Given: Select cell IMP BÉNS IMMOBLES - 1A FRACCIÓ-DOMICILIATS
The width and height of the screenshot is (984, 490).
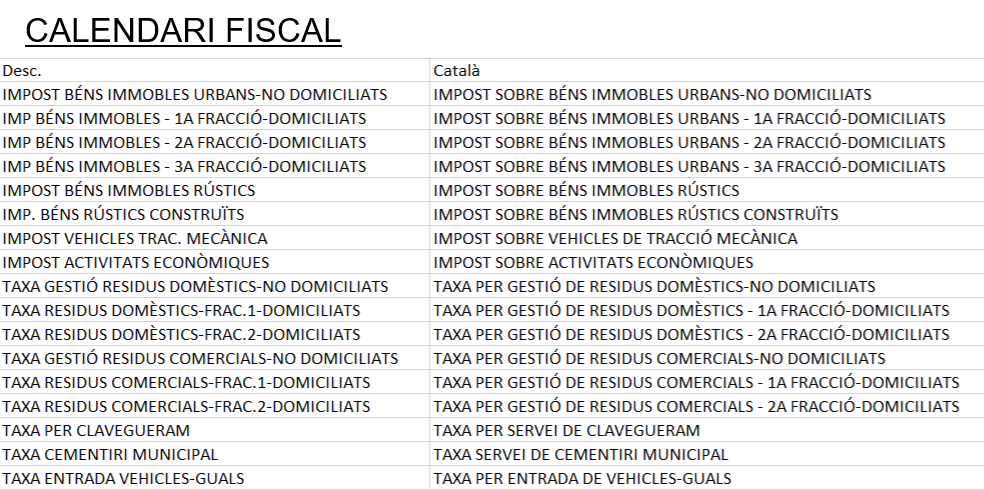Looking at the screenshot, I should click(184, 119).
